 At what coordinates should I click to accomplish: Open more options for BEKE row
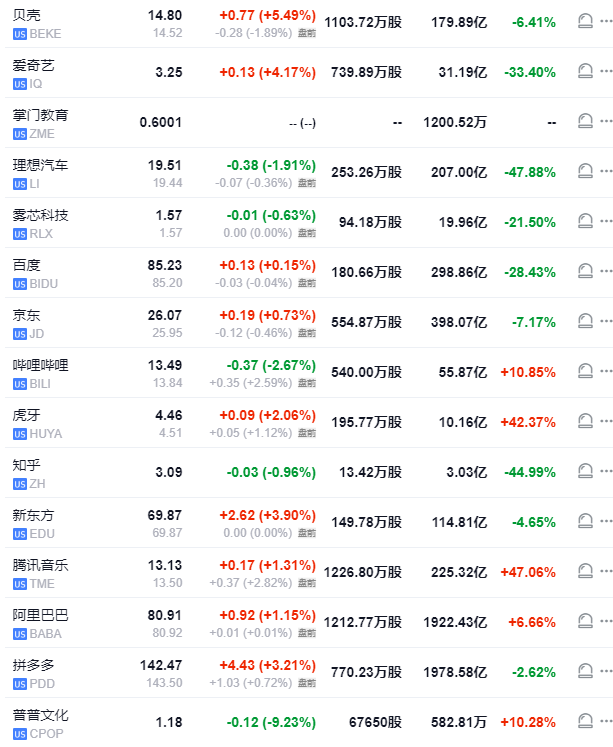click(x=606, y=21)
